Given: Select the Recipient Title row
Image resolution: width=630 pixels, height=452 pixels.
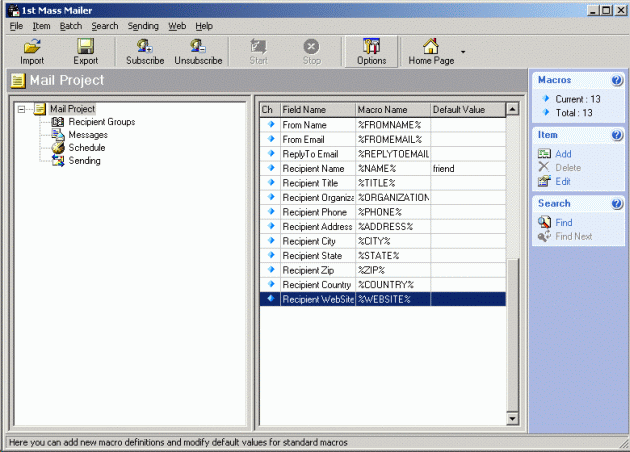Looking at the screenshot, I should click(x=382, y=183).
